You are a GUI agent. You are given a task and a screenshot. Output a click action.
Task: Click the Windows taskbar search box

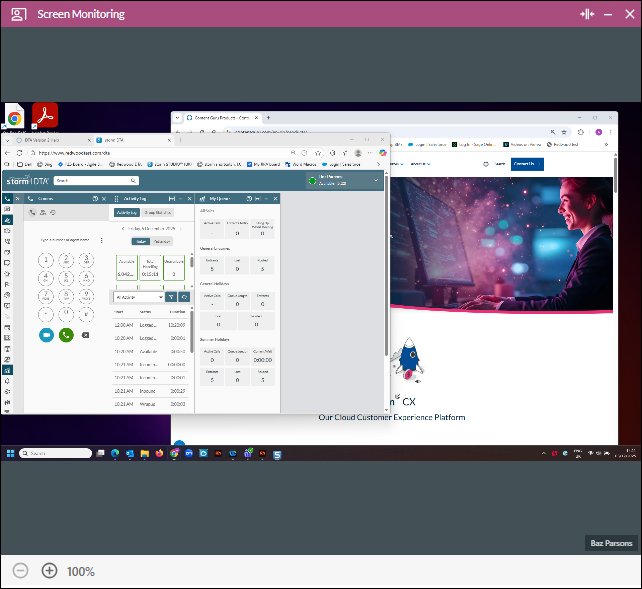57,453
